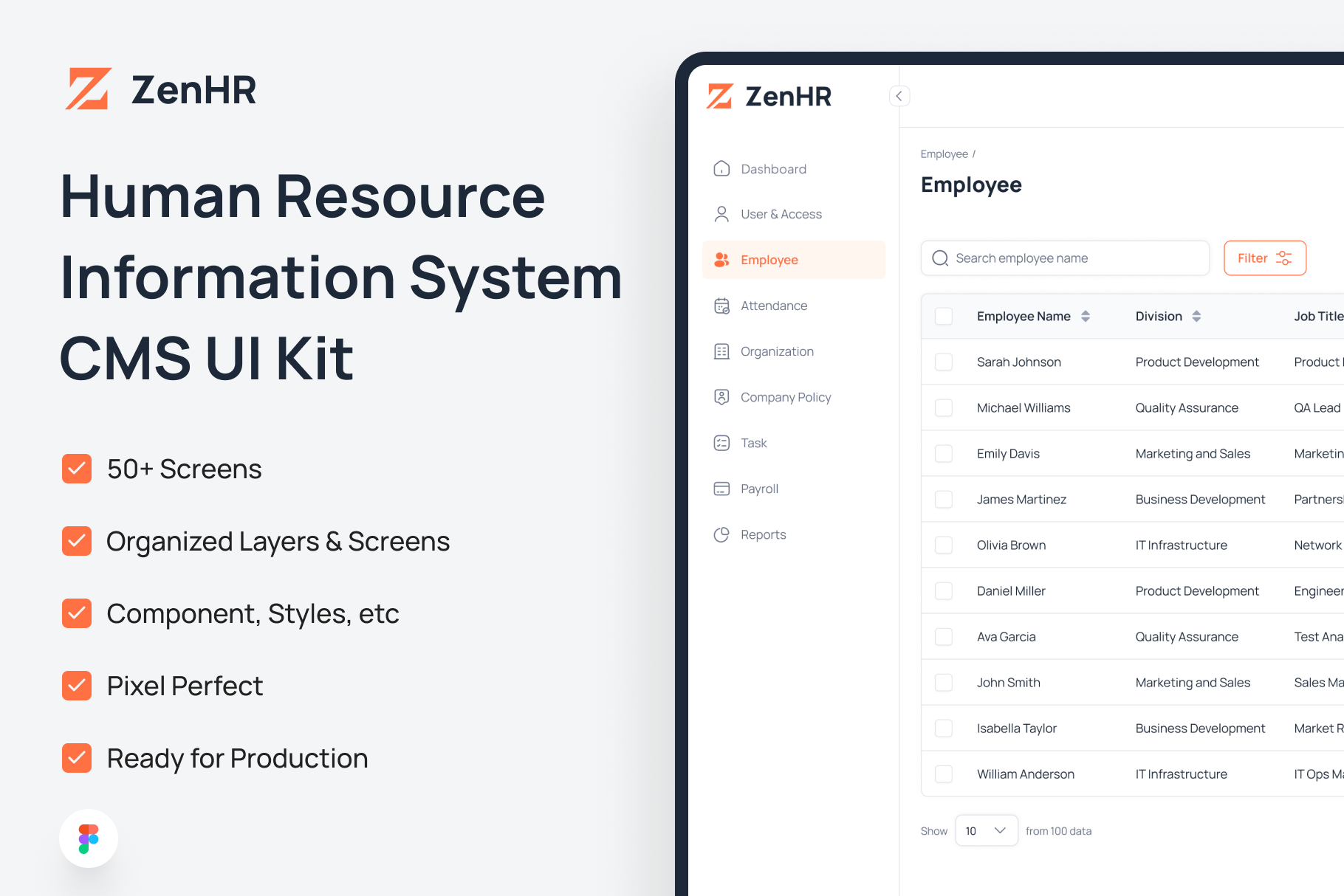Open the Task menu item

(x=753, y=443)
